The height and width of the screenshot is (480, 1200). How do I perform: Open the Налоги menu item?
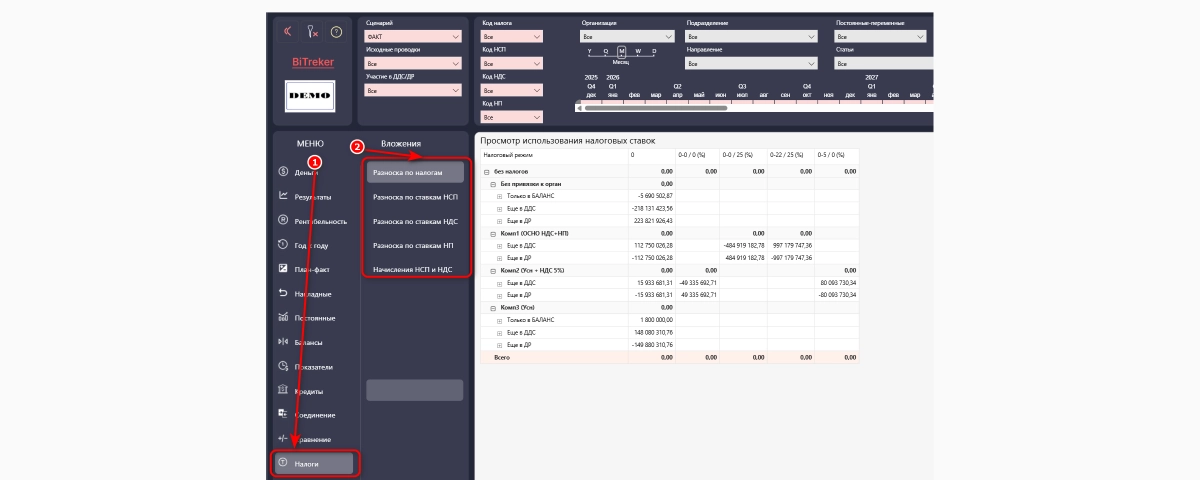tap(315, 464)
